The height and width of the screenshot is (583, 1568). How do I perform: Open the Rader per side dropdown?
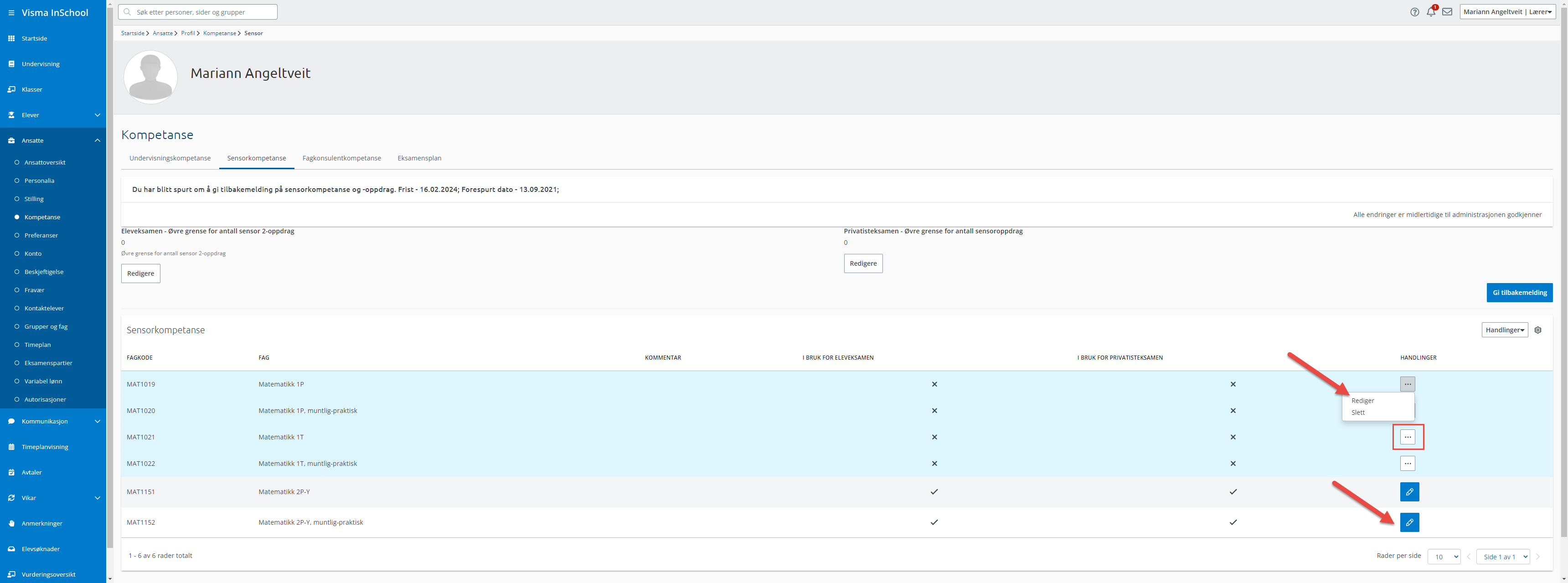click(x=1443, y=557)
